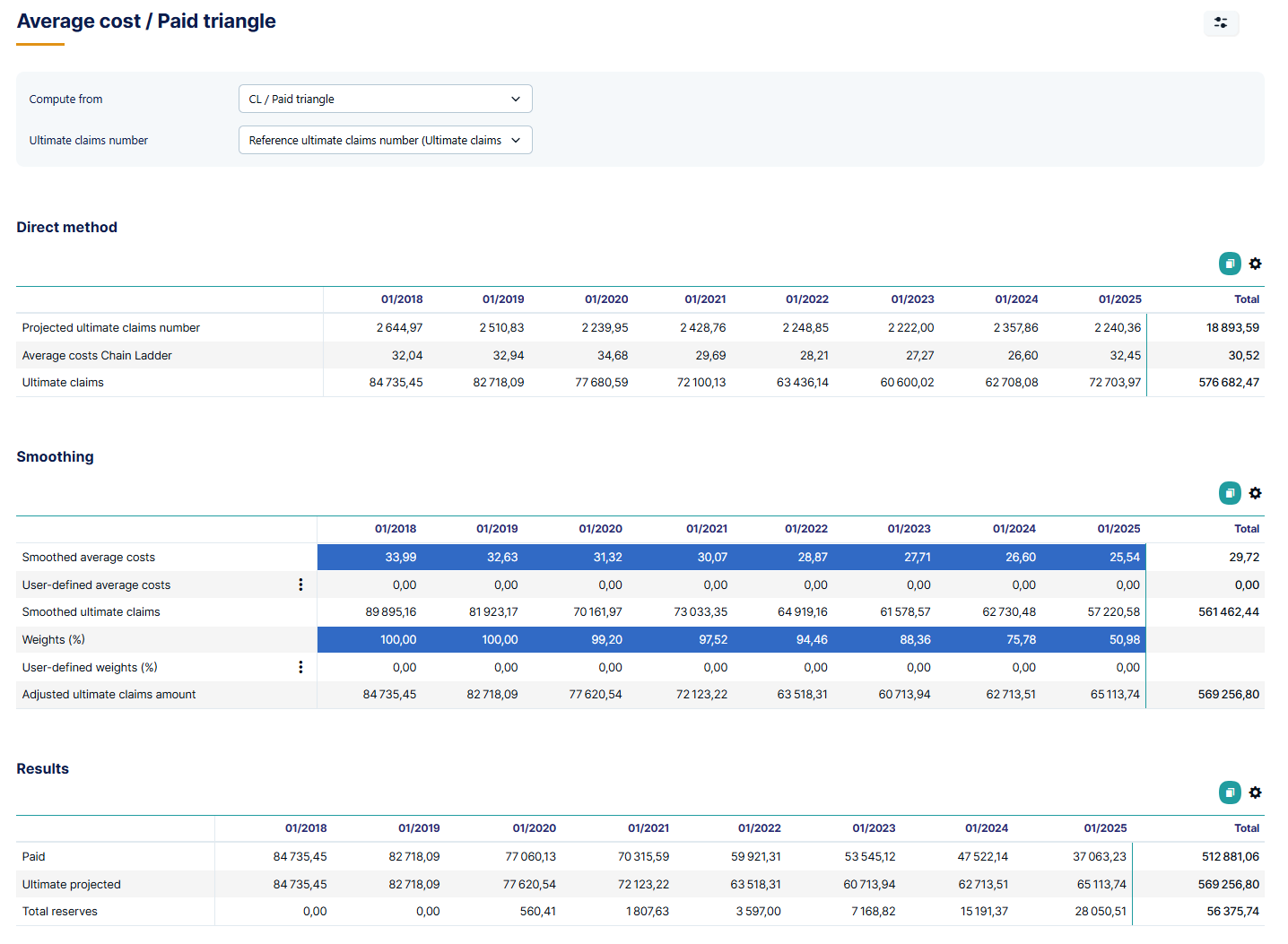Copy the Results table to clipboard
The image size is (1288, 944).
[x=1229, y=792]
